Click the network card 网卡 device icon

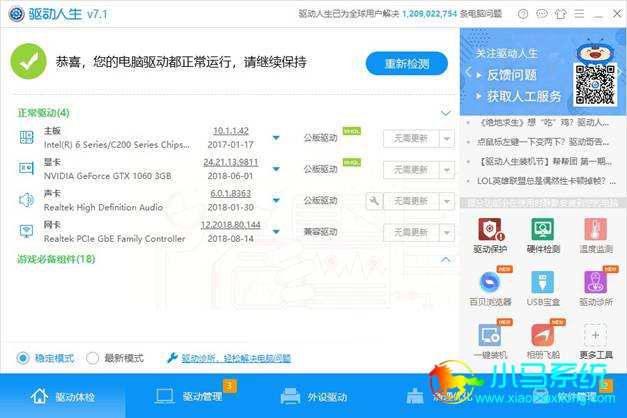pyautogui.click(x=26, y=231)
